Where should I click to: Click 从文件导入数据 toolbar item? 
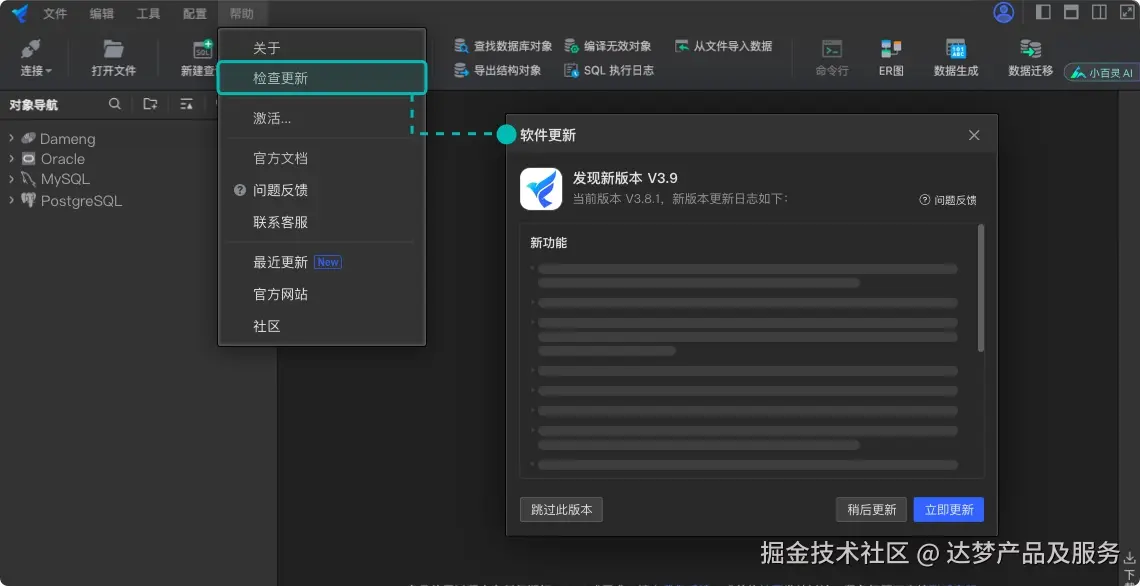point(723,46)
